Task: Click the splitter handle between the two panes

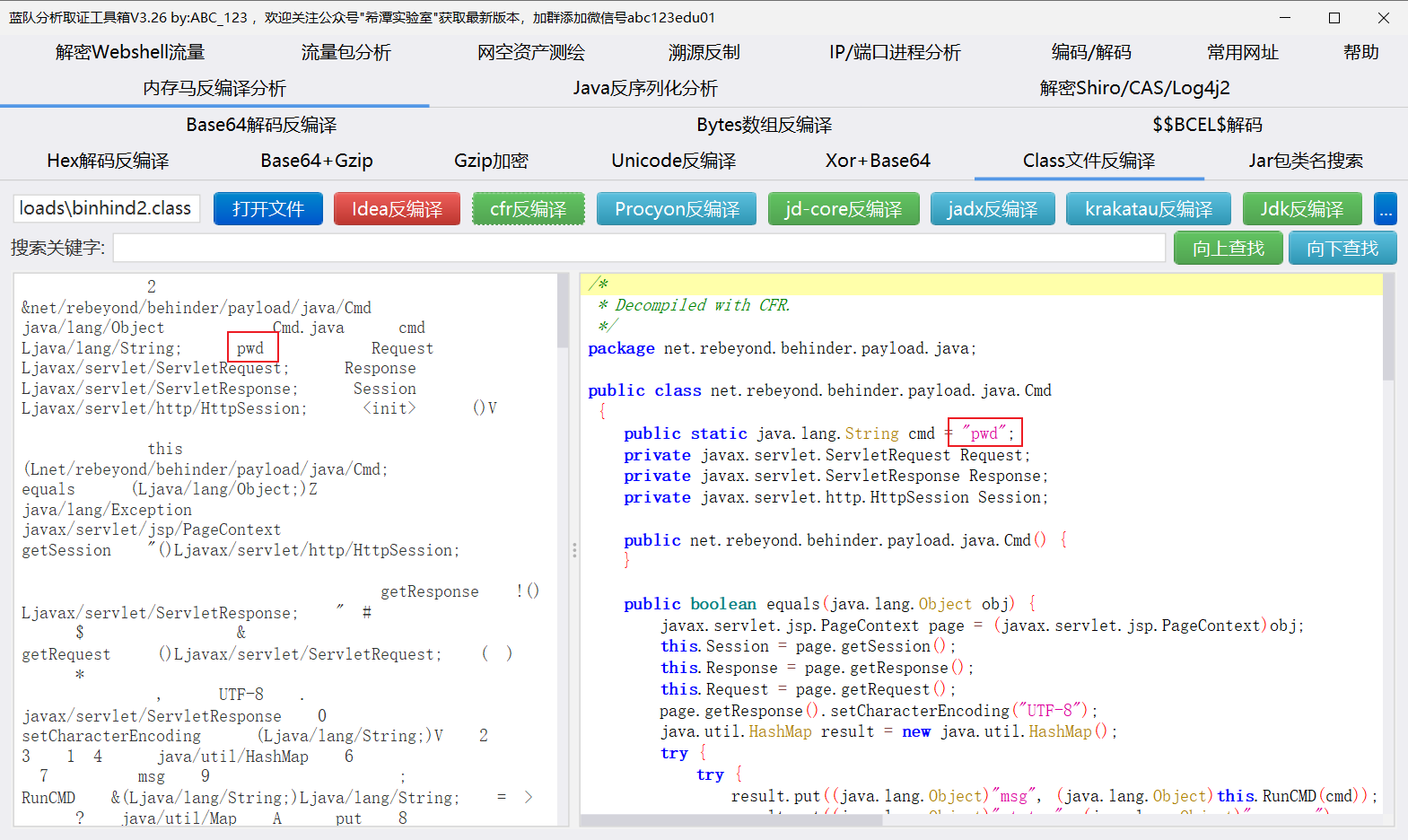Action: (574, 549)
